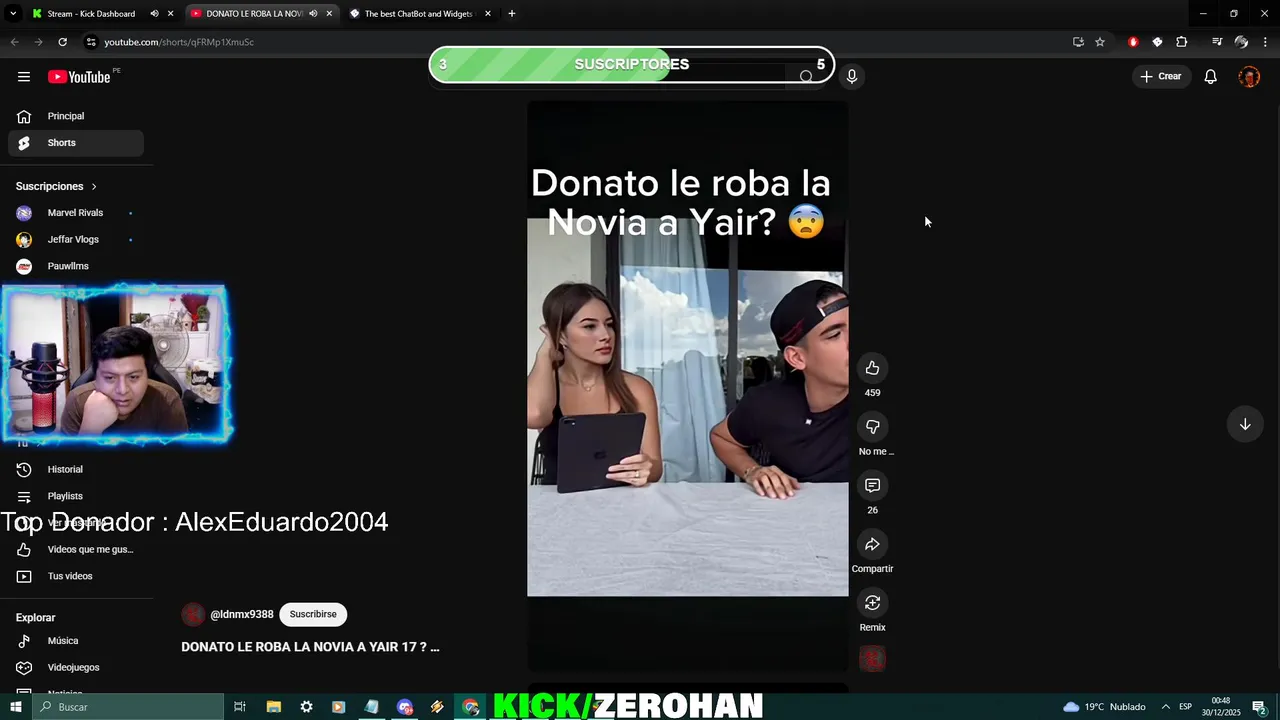Screen dimensions: 1280x720
Task: Expand the Suscripciones section chevron
Action: 94,187
